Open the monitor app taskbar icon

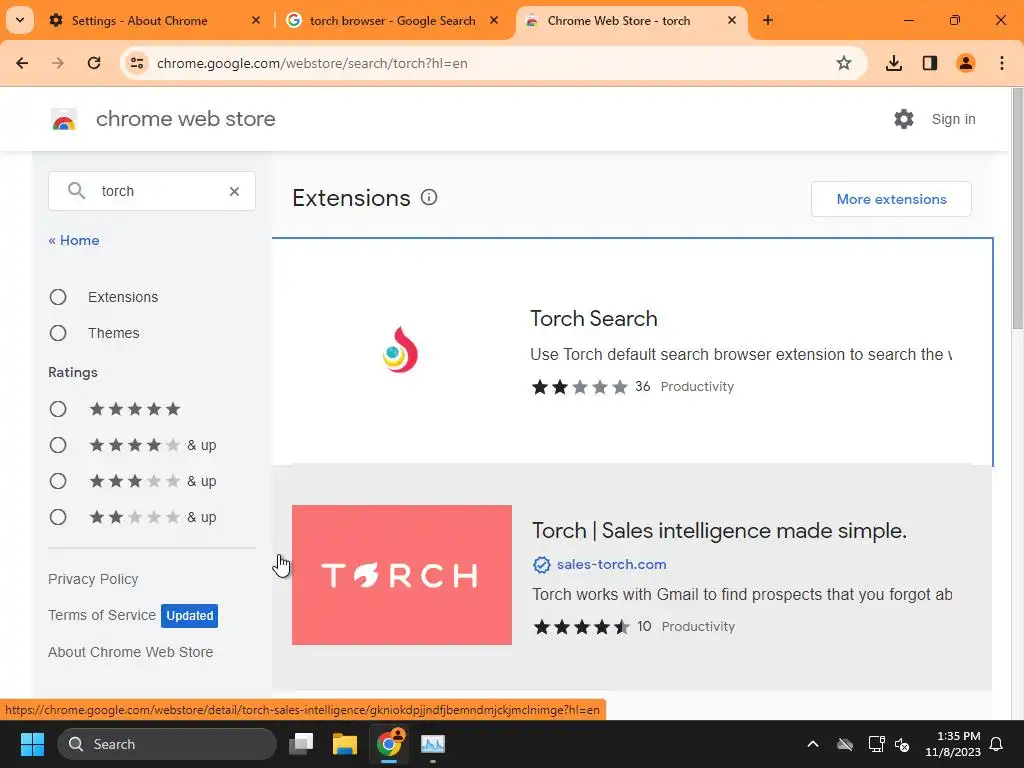432,744
